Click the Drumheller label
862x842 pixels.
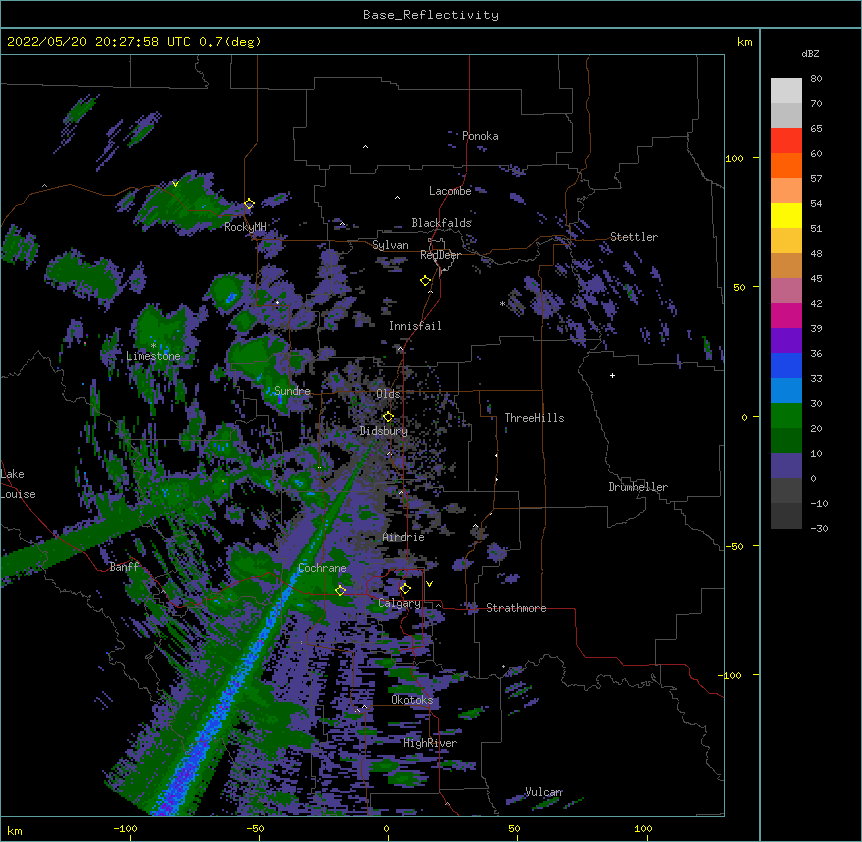click(638, 487)
